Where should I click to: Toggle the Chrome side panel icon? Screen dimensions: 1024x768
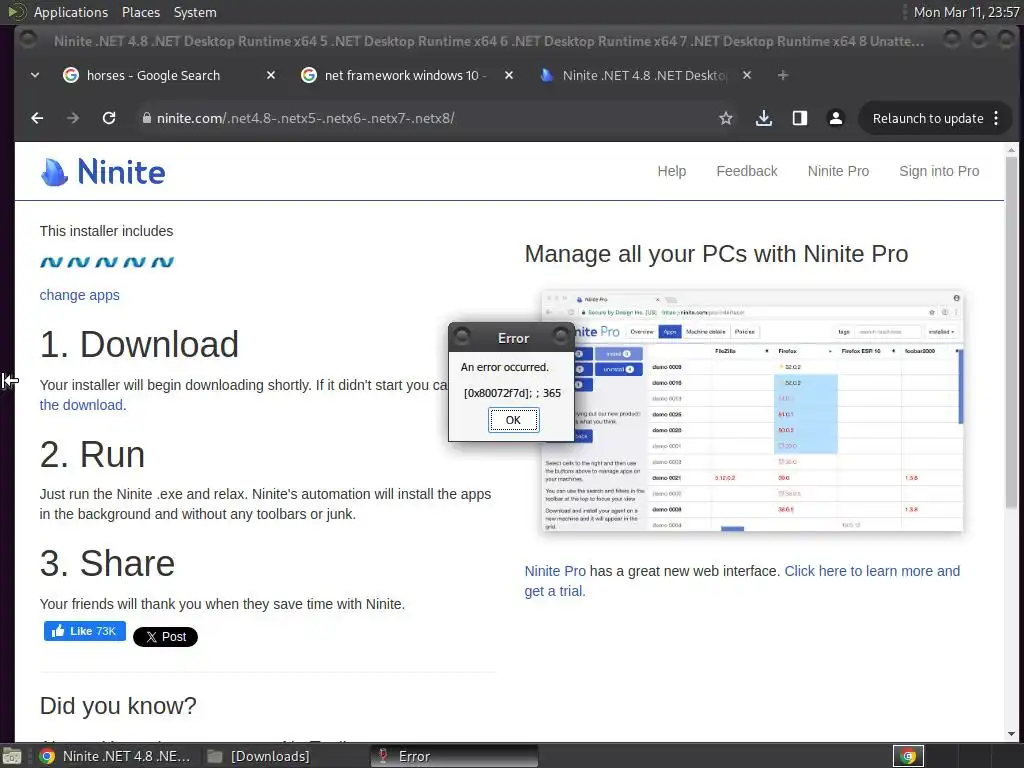[799, 118]
